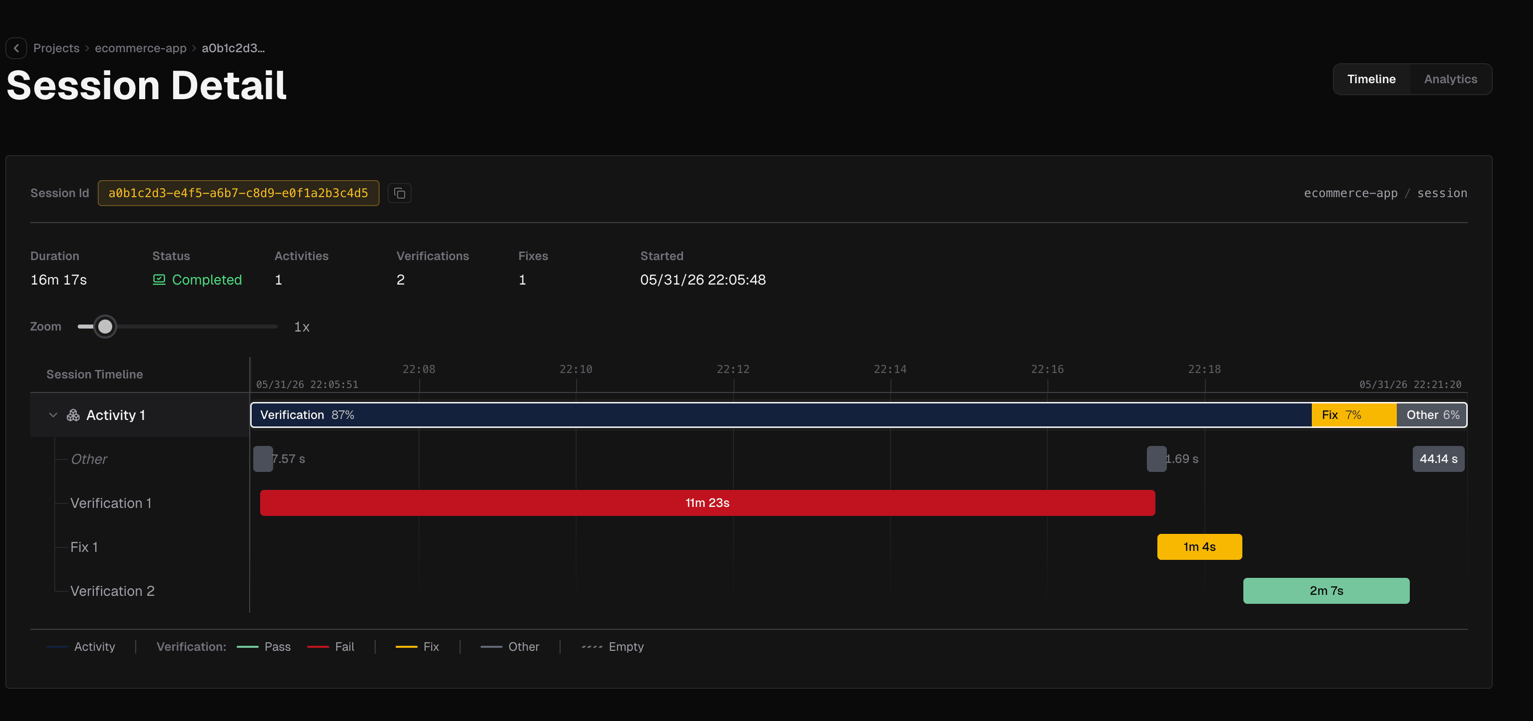Select the red 11m 23s Verification 1 bar
Image resolution: width=1533 pixels, height=721 pixels.
tap(707, 503)
